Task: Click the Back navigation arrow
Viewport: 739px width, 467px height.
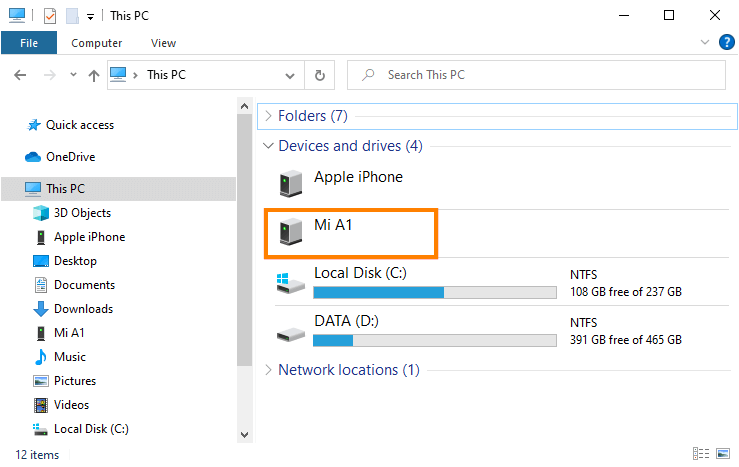Action: click(21, 75)
